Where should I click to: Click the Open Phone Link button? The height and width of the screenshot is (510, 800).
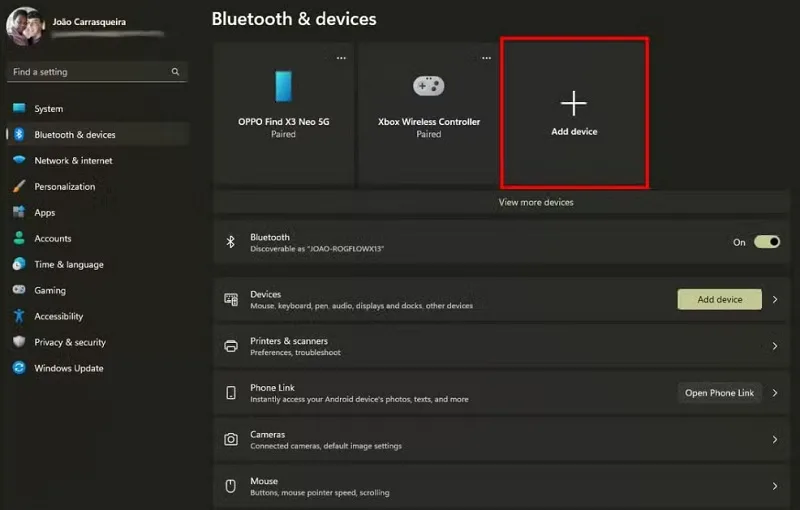pos(719,393)
